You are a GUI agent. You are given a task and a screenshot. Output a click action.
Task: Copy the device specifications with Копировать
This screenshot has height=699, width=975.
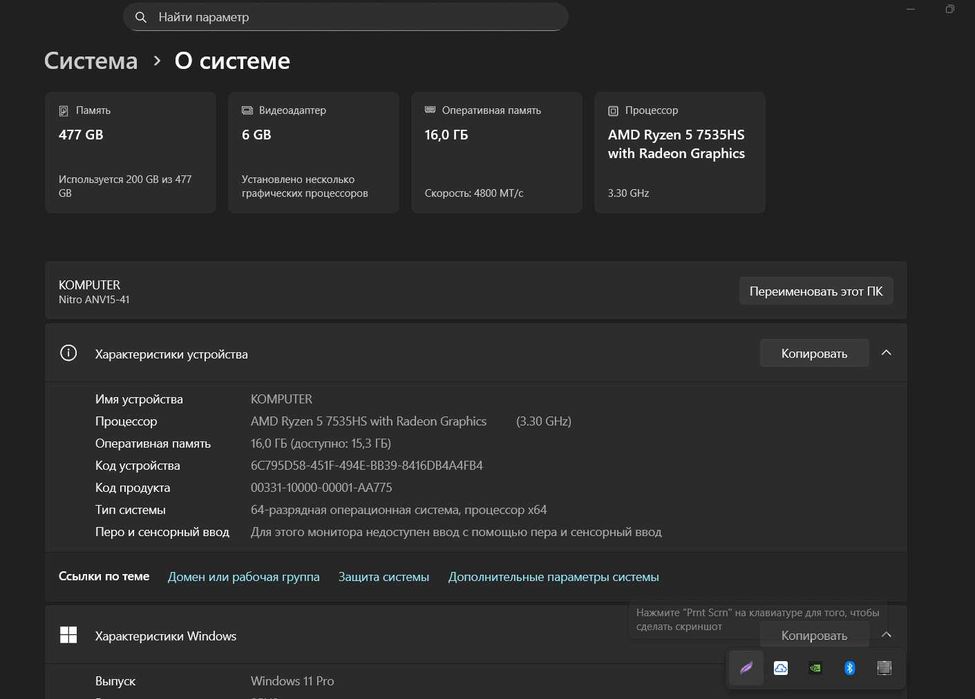(814, 353)
